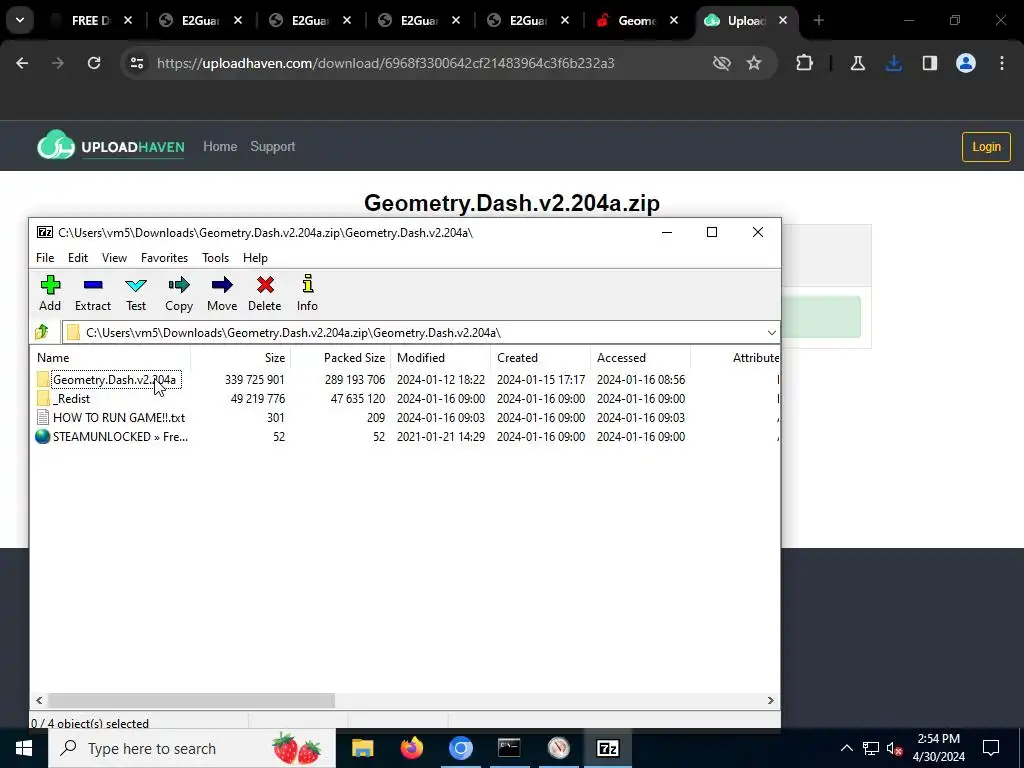Open the UploadHaven Support link
The image size is (1024, 768).
(272, 146)
